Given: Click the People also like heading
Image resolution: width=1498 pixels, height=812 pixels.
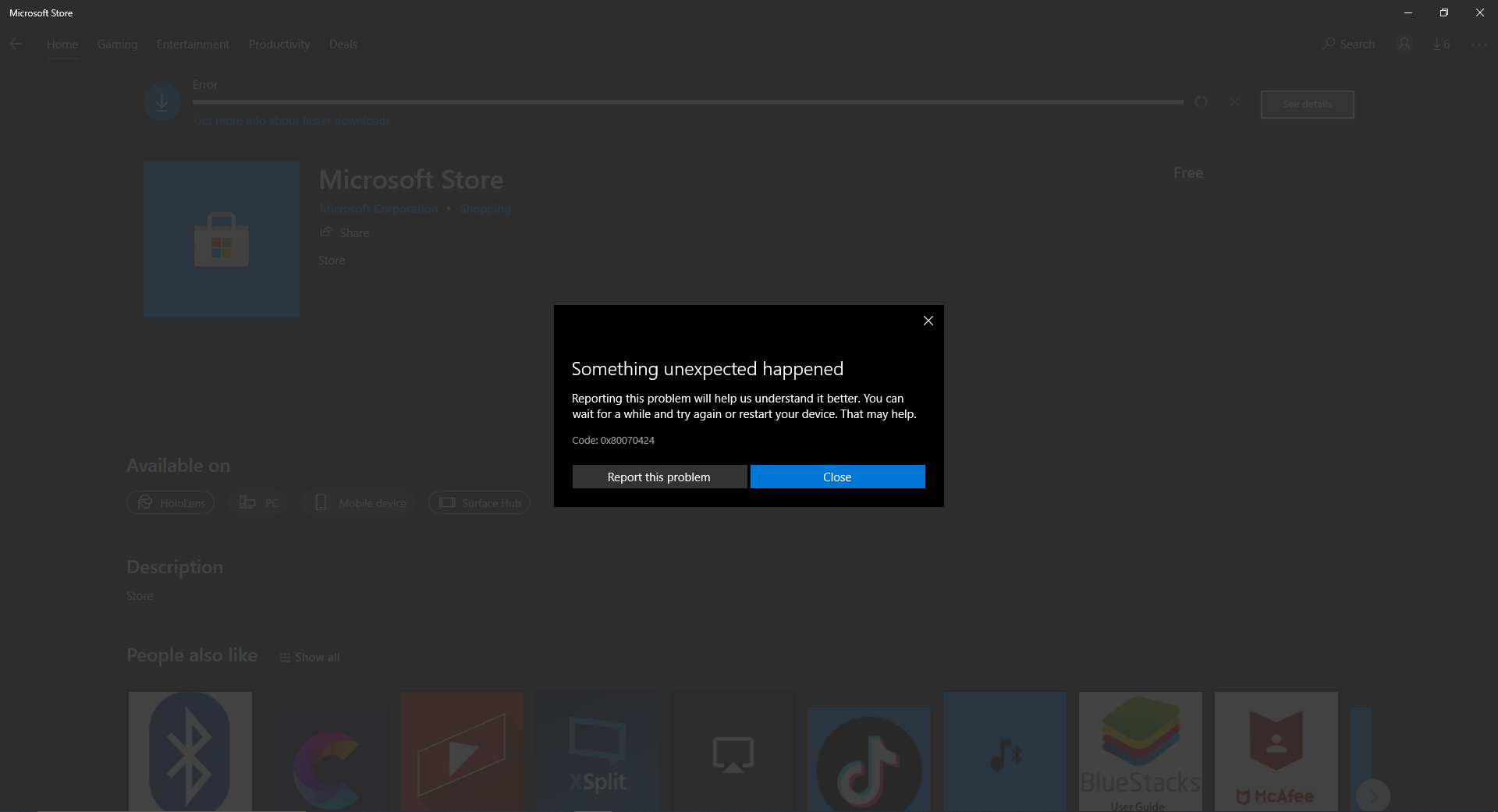Looking at the screenshot, I should pyautogui.click(x=192, y=655).
